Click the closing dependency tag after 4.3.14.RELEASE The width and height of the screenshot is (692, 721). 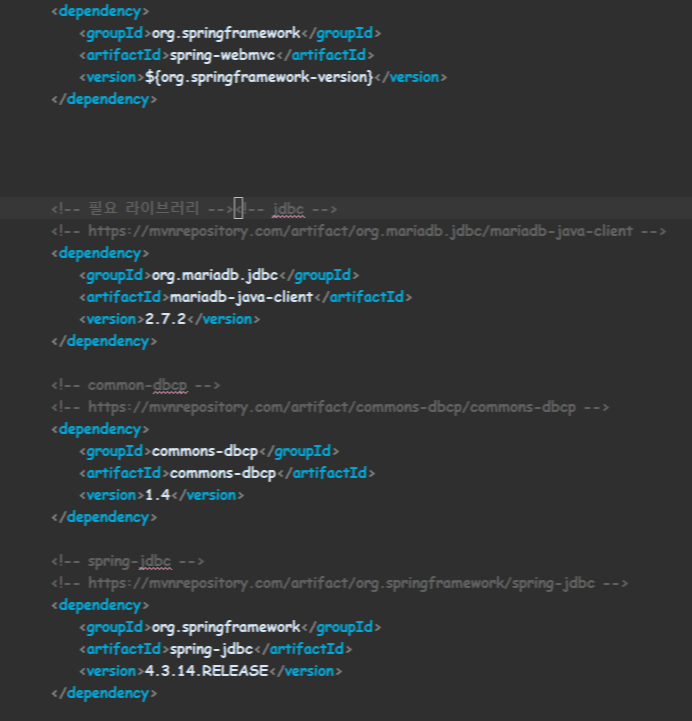coord(104,693)
